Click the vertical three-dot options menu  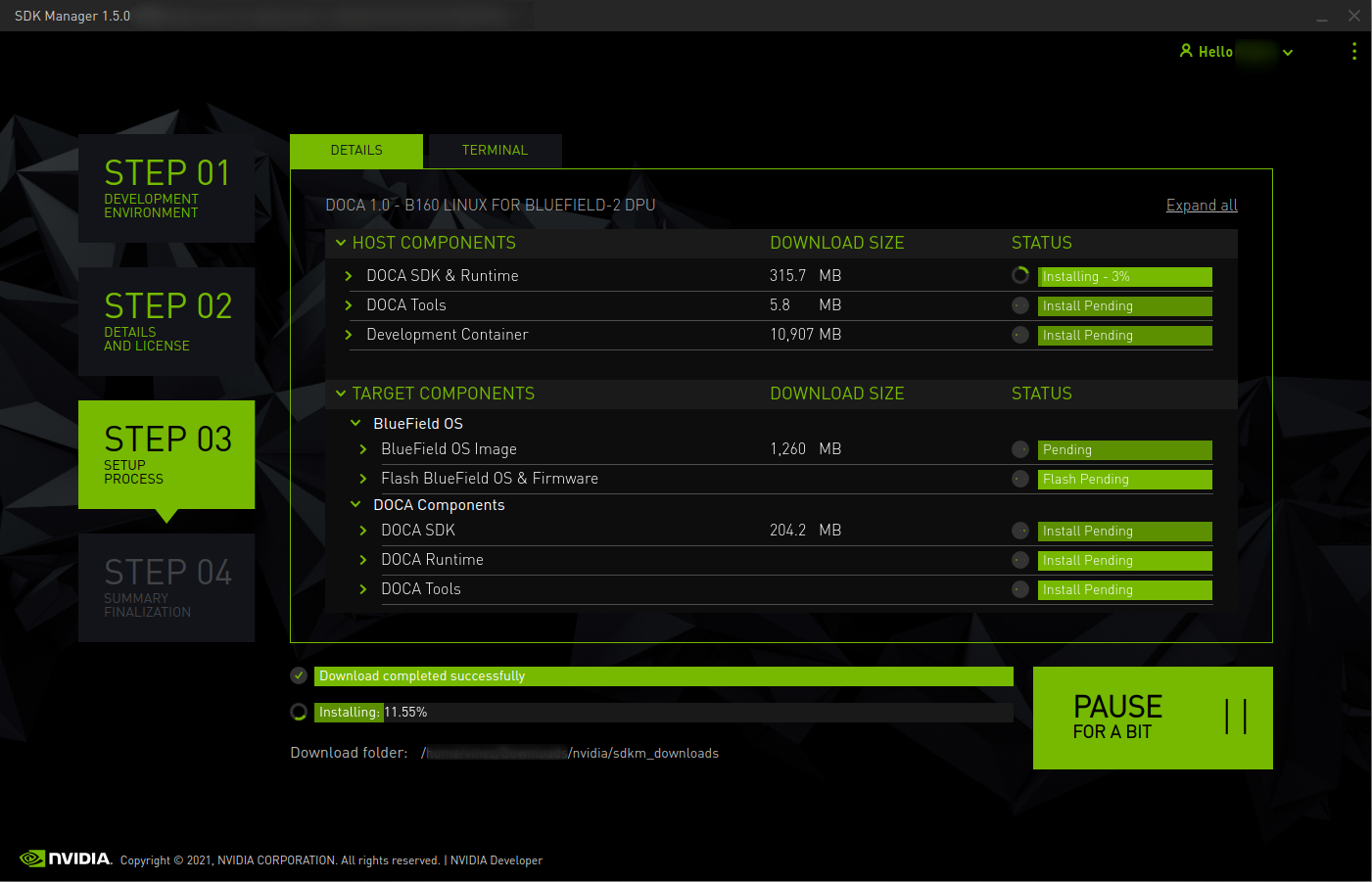pyautogui.click(x=1353, y=52)
